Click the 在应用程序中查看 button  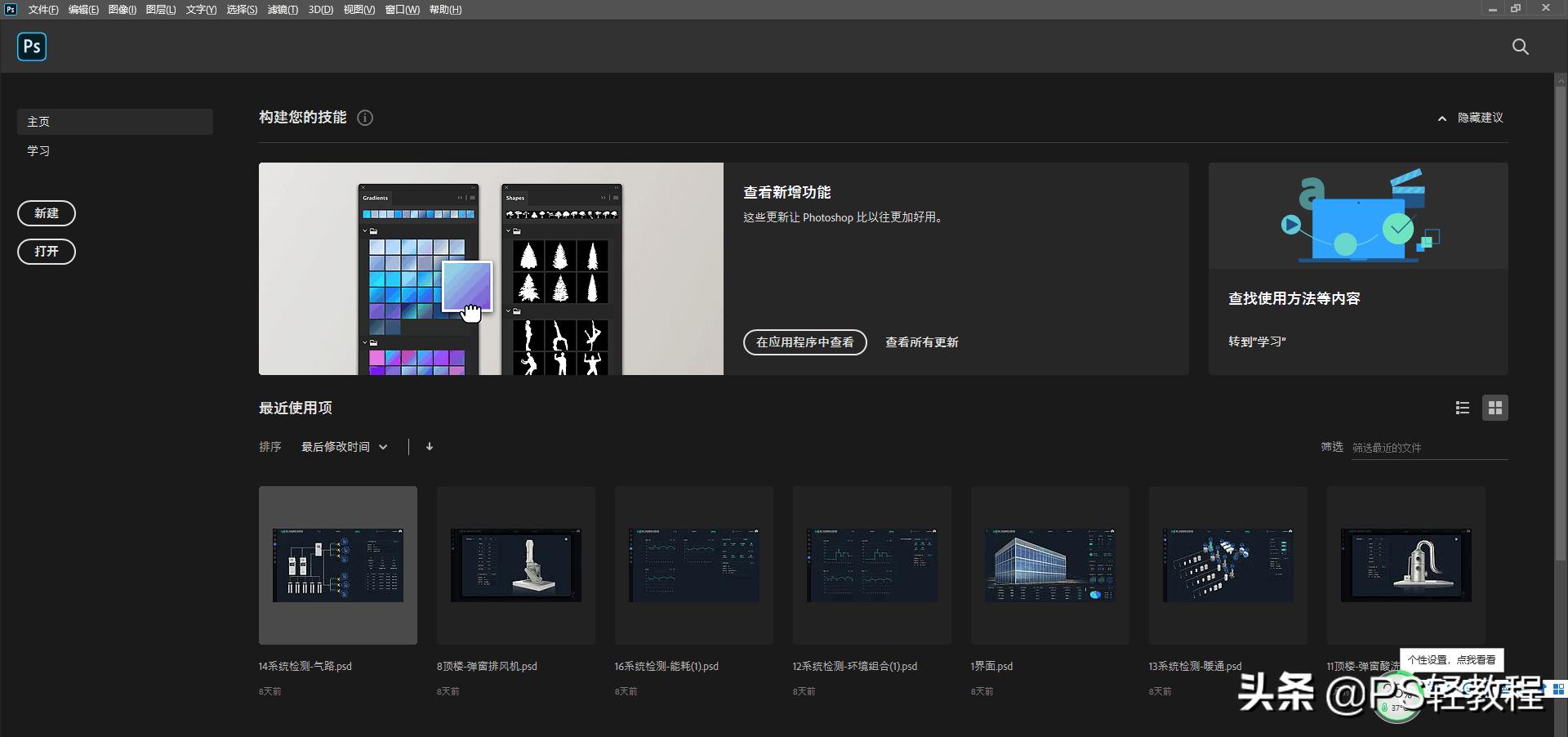pyautogui.click(x=804, y=342)
